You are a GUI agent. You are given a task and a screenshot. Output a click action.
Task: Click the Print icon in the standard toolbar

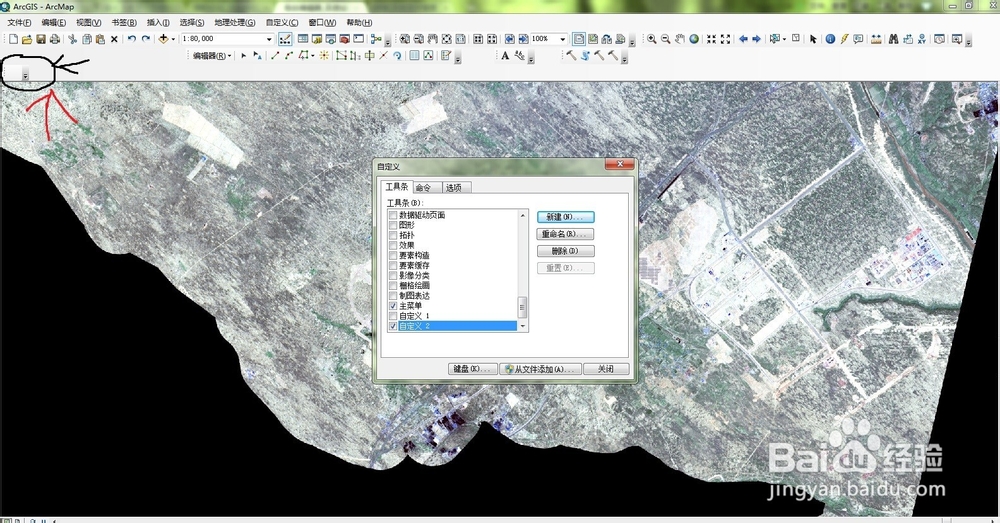[55, 39]
